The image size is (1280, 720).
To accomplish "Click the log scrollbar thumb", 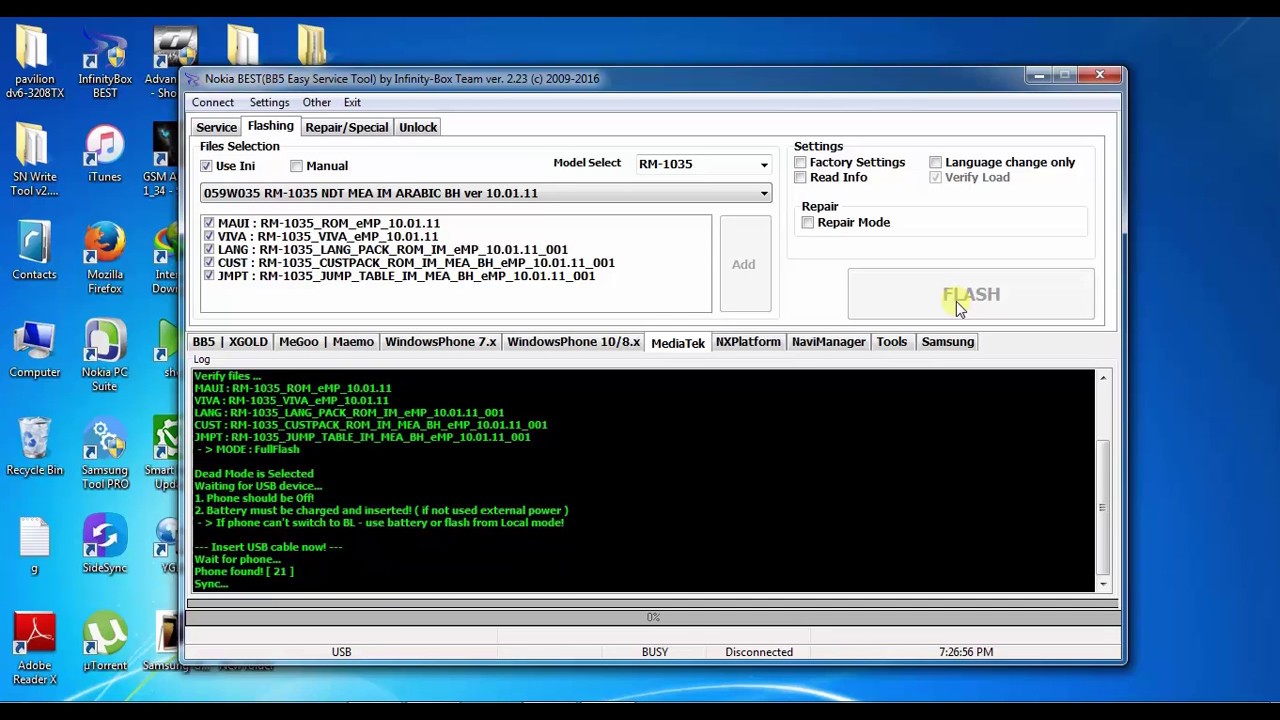I will 1103,508.
